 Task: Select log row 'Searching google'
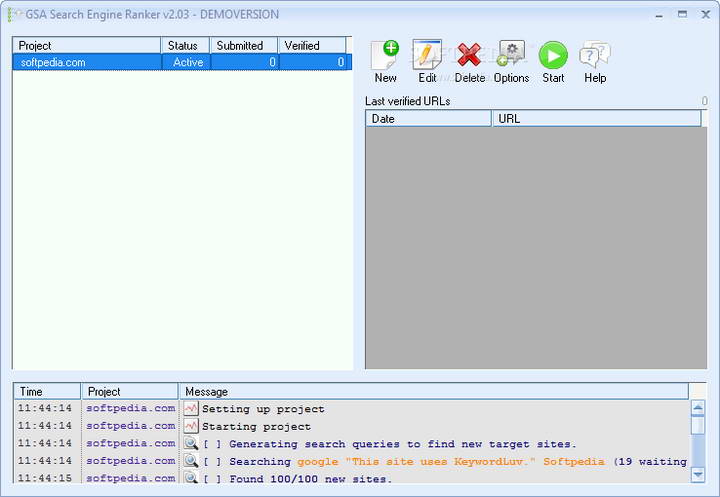click(x=351, y=461)
